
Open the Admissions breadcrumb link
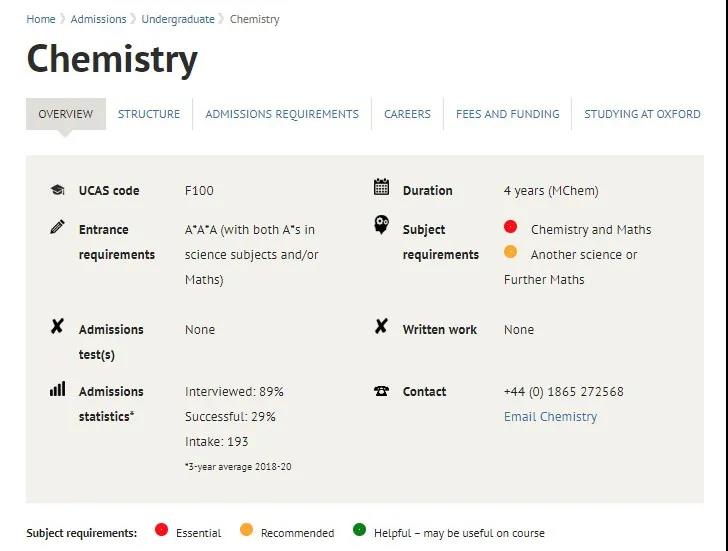pos(98,19)
